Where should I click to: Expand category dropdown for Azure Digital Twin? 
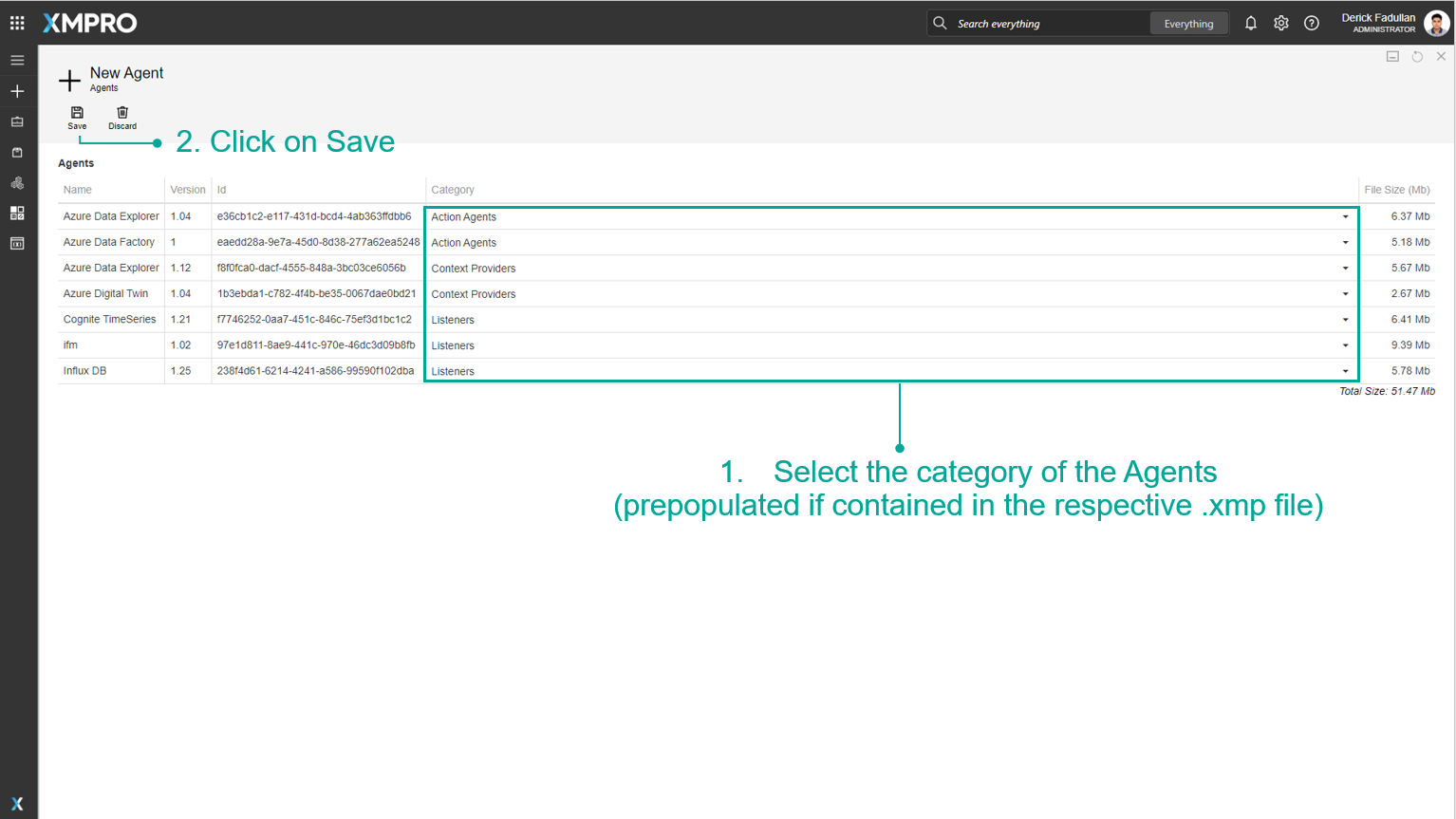click(1345, 294)
